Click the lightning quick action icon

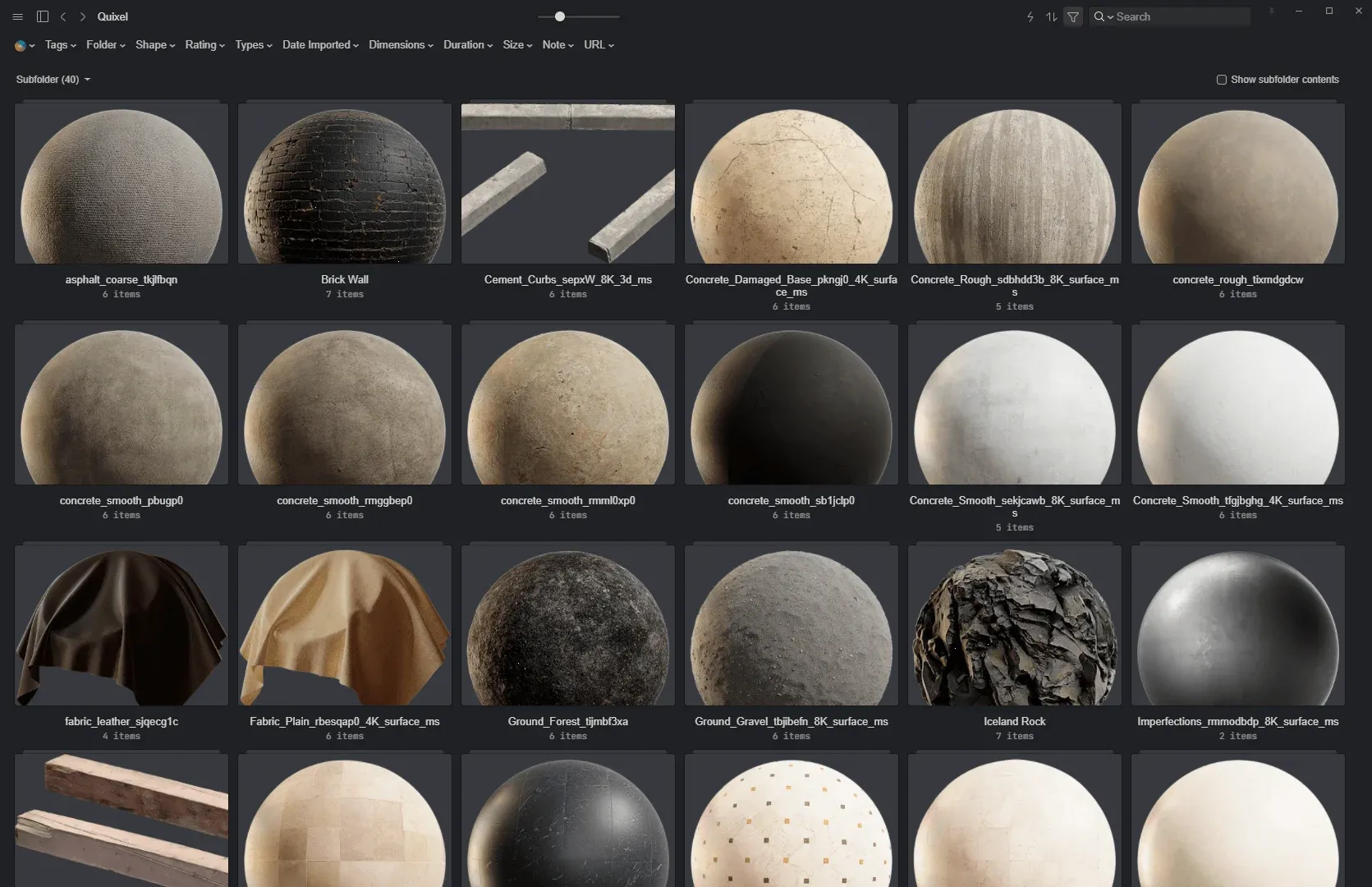click(1030, 16)
